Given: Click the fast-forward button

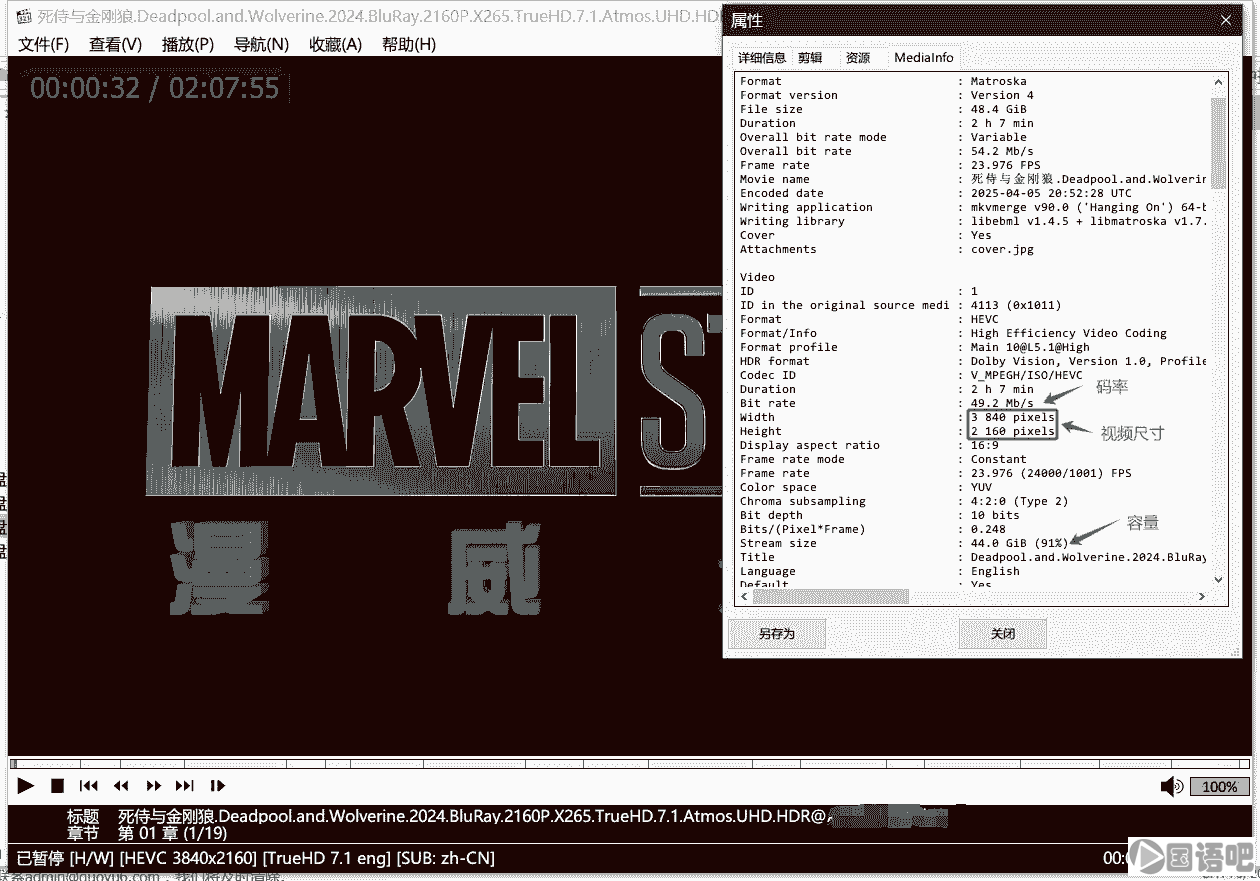Looking at the screenshot, I should [x=153, y=786].
